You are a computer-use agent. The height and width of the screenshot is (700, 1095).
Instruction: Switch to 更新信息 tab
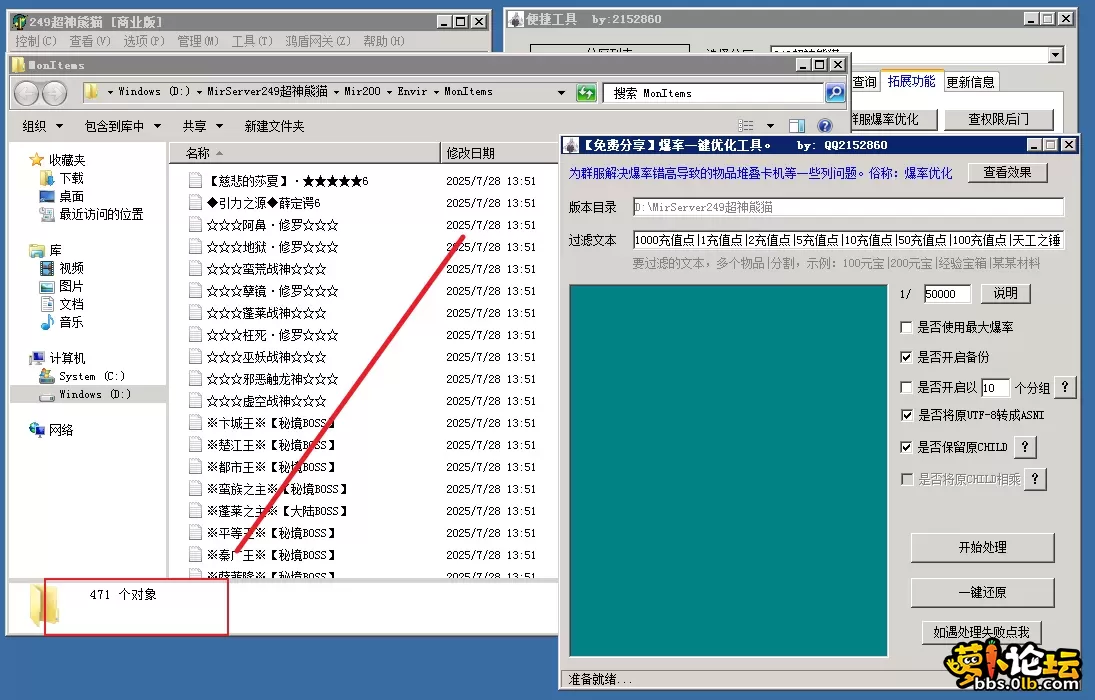click(x=971, y=82)
